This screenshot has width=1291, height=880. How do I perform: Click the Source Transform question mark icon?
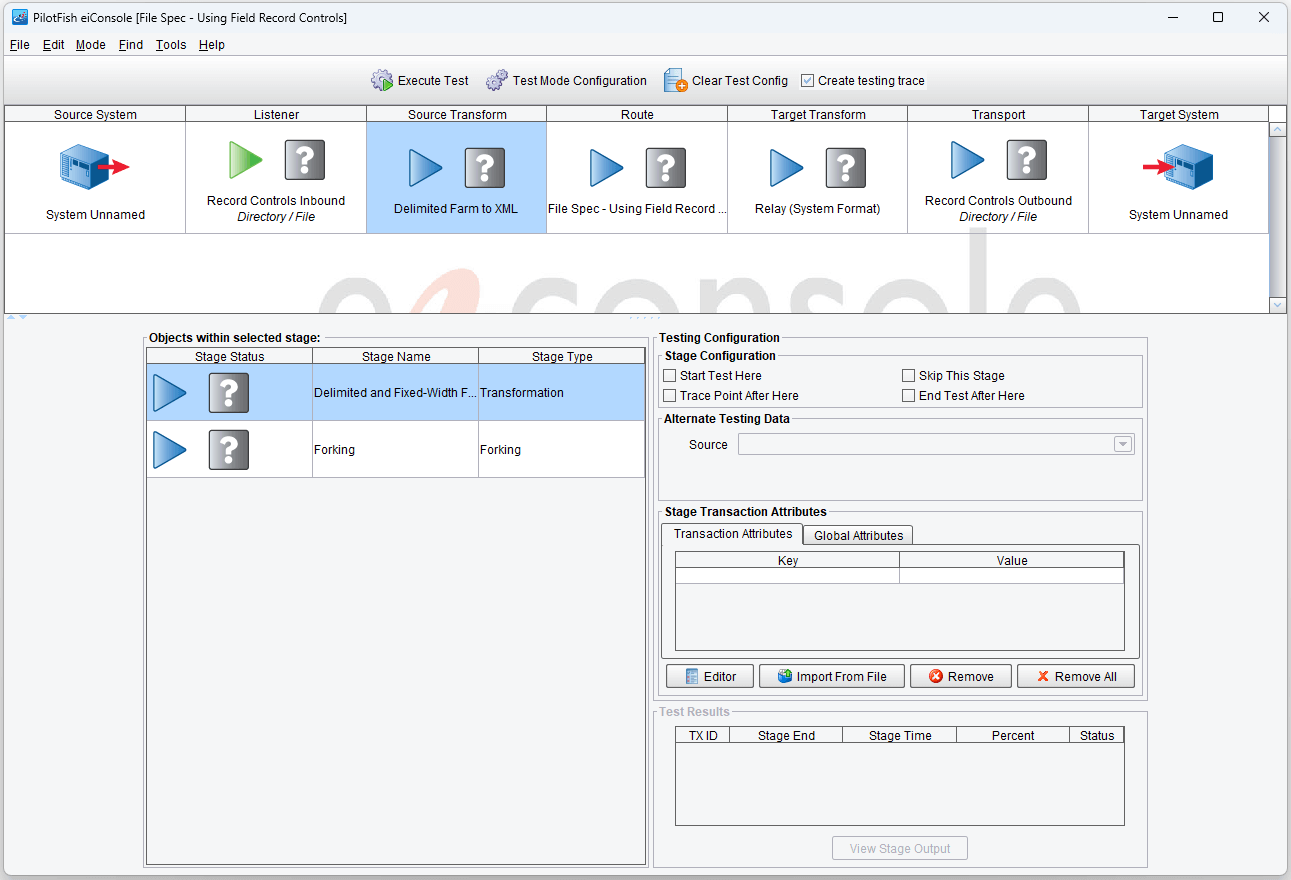tap(485, 168)
